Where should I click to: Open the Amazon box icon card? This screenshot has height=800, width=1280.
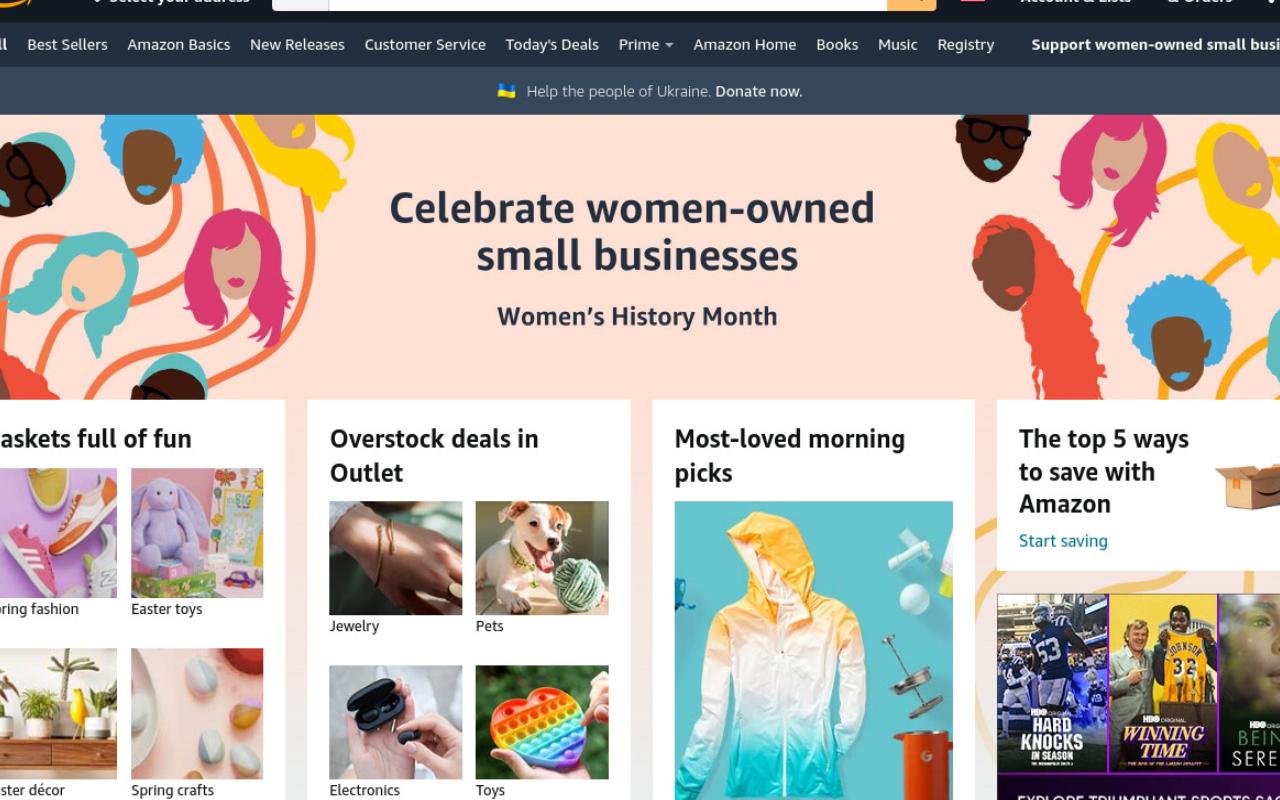1246,484
